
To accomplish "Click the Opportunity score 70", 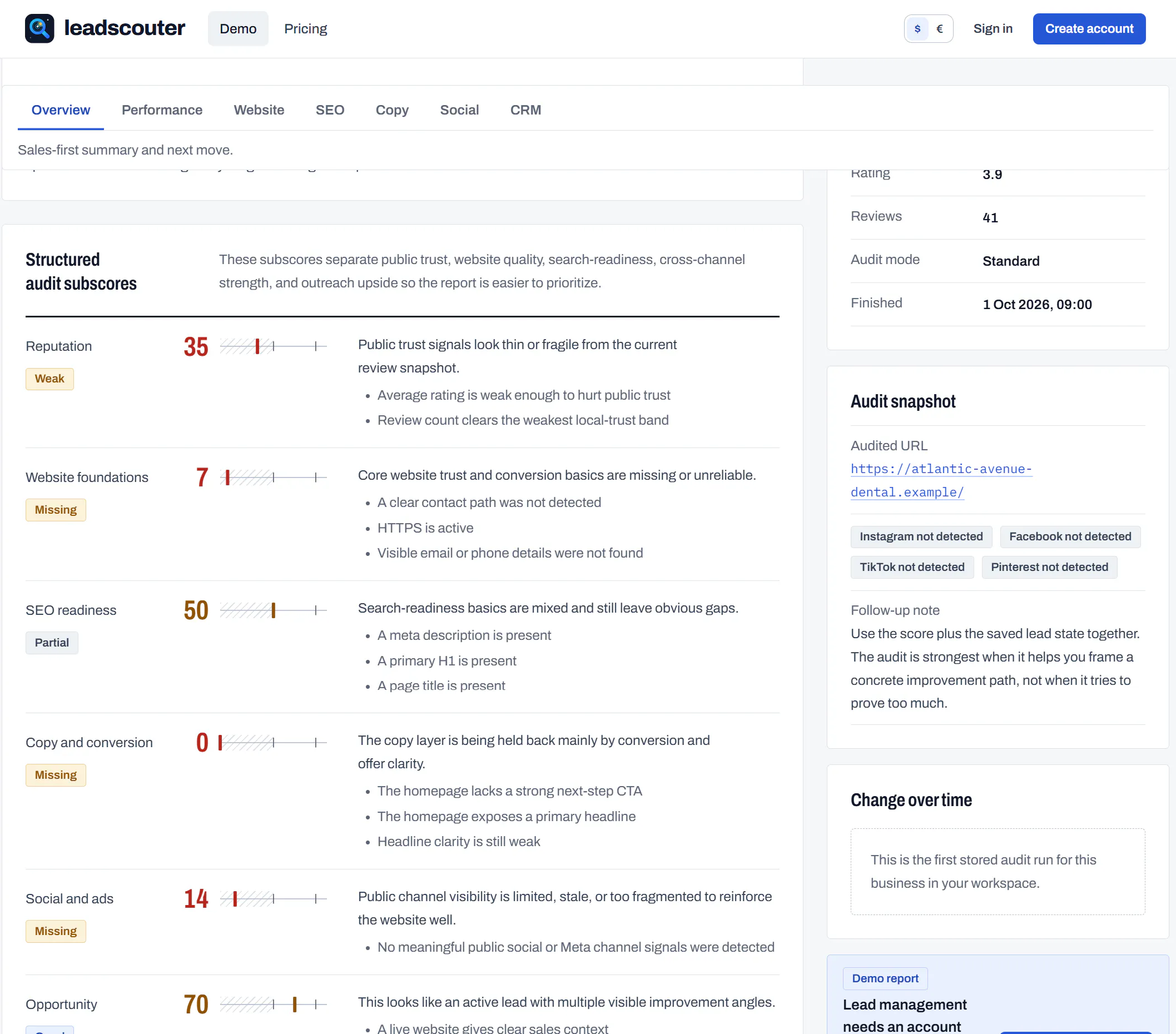I will pos(196,1005).
